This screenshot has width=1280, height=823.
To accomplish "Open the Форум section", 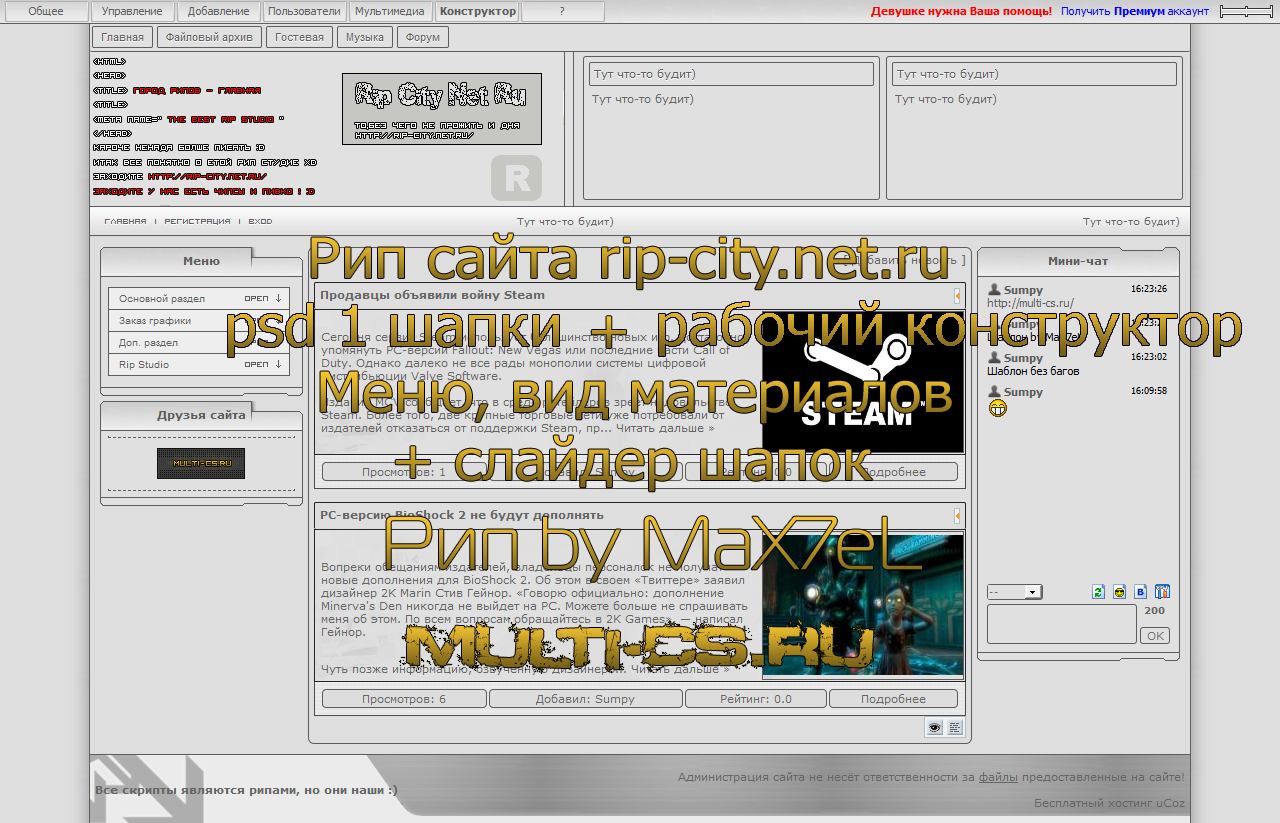I will point(423,37).
